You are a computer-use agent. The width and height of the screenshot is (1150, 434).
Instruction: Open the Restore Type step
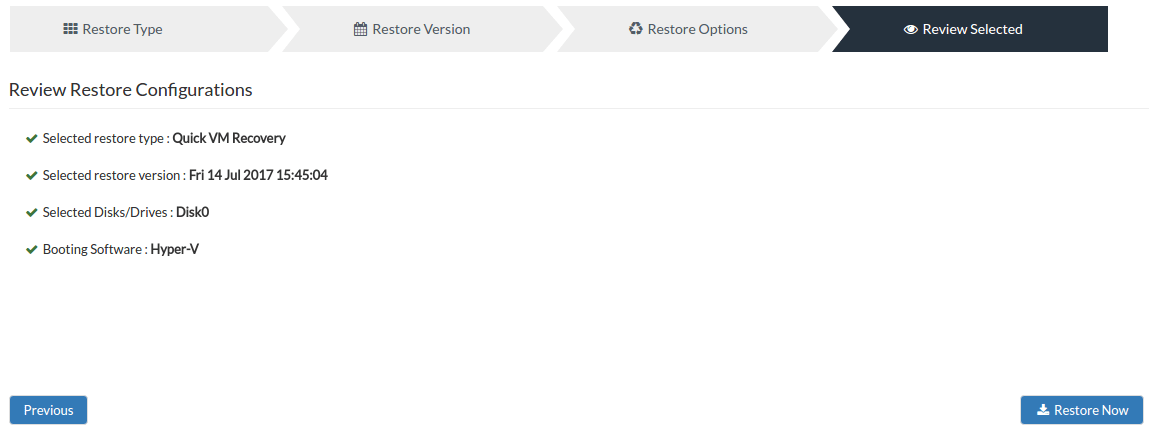pyautogui.click(x=147, y=29)
